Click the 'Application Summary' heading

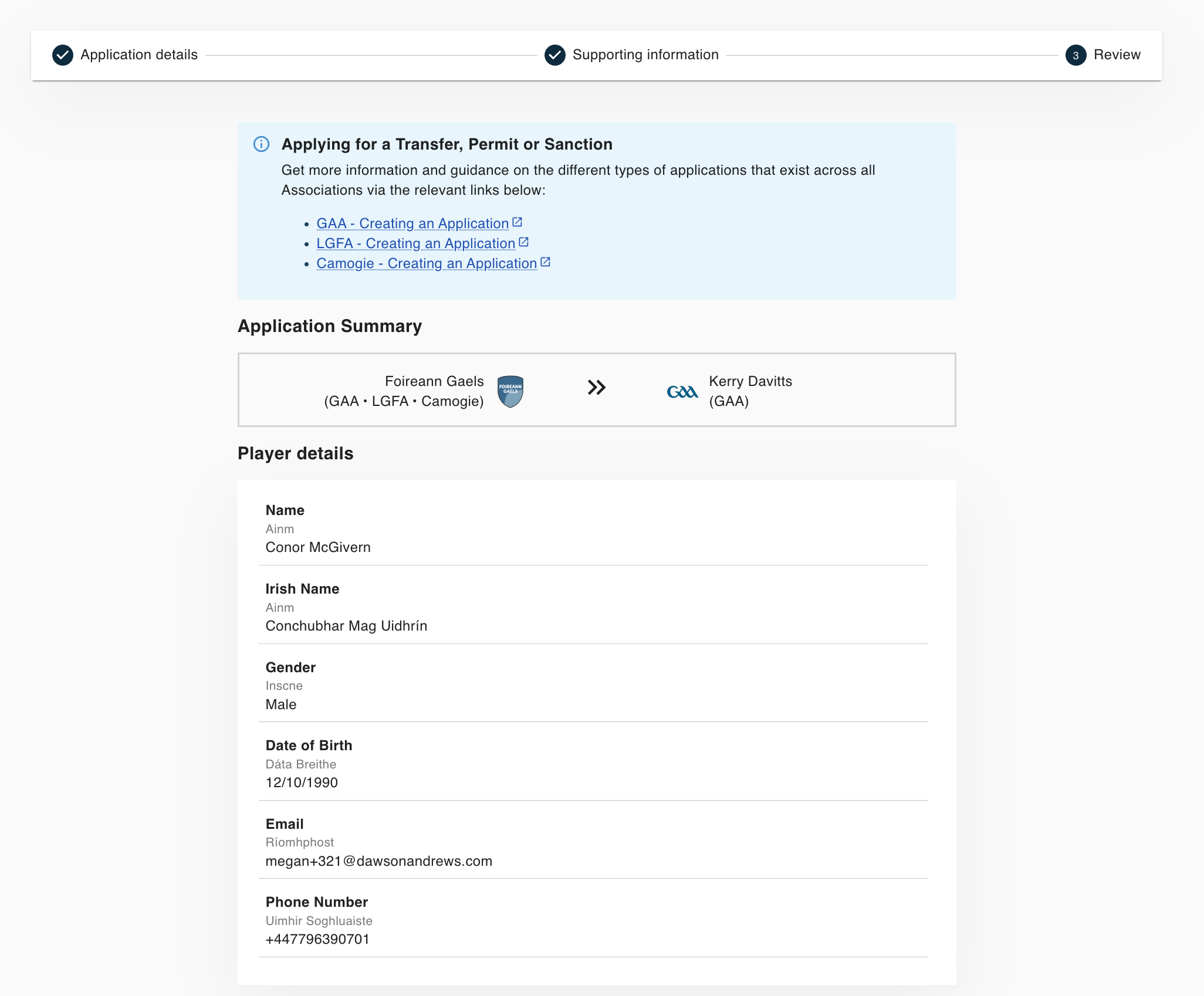pyautogui.click(x=330, y=326)
